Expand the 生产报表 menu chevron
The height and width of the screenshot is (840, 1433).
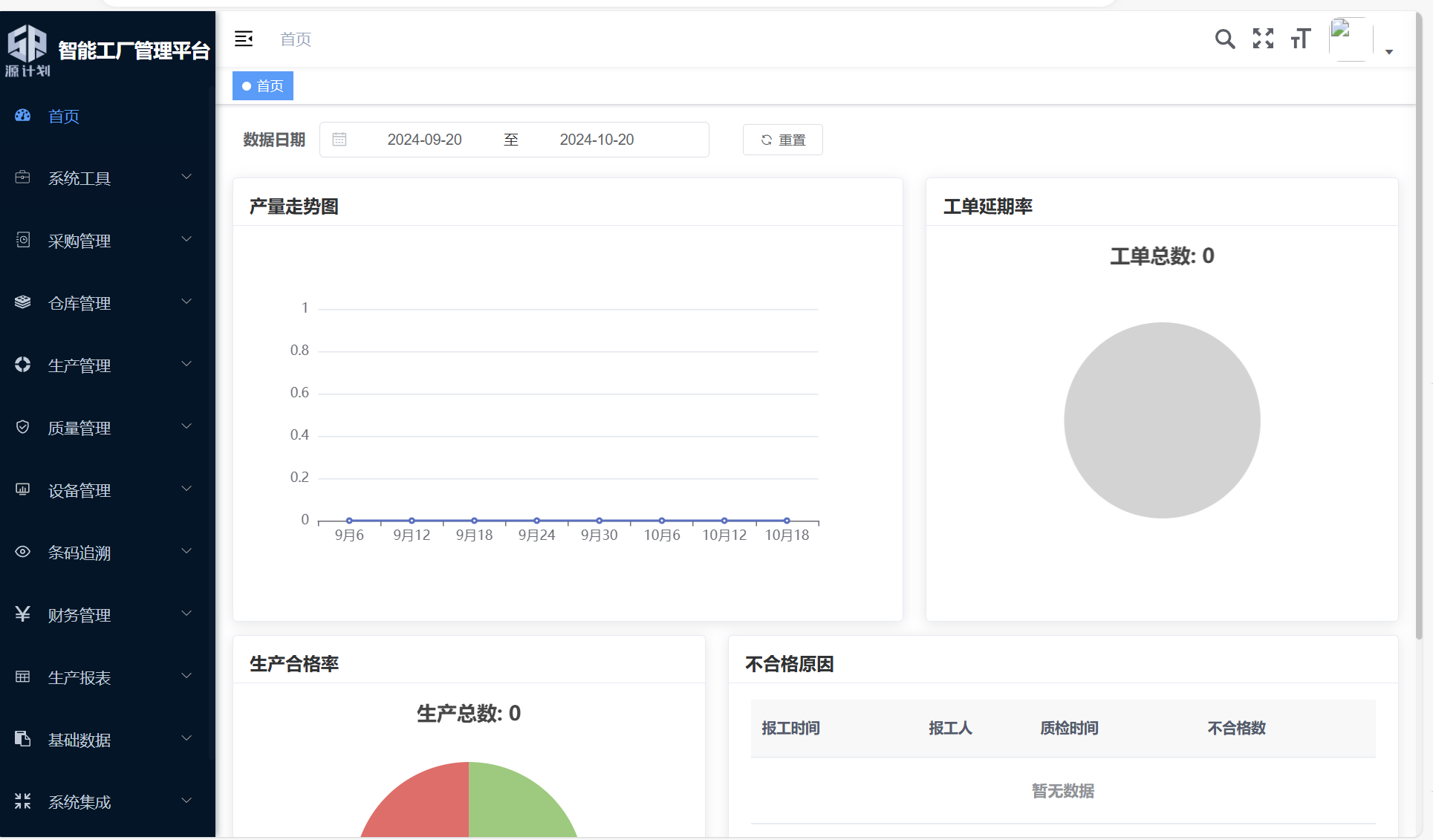(x=186, y=676)
